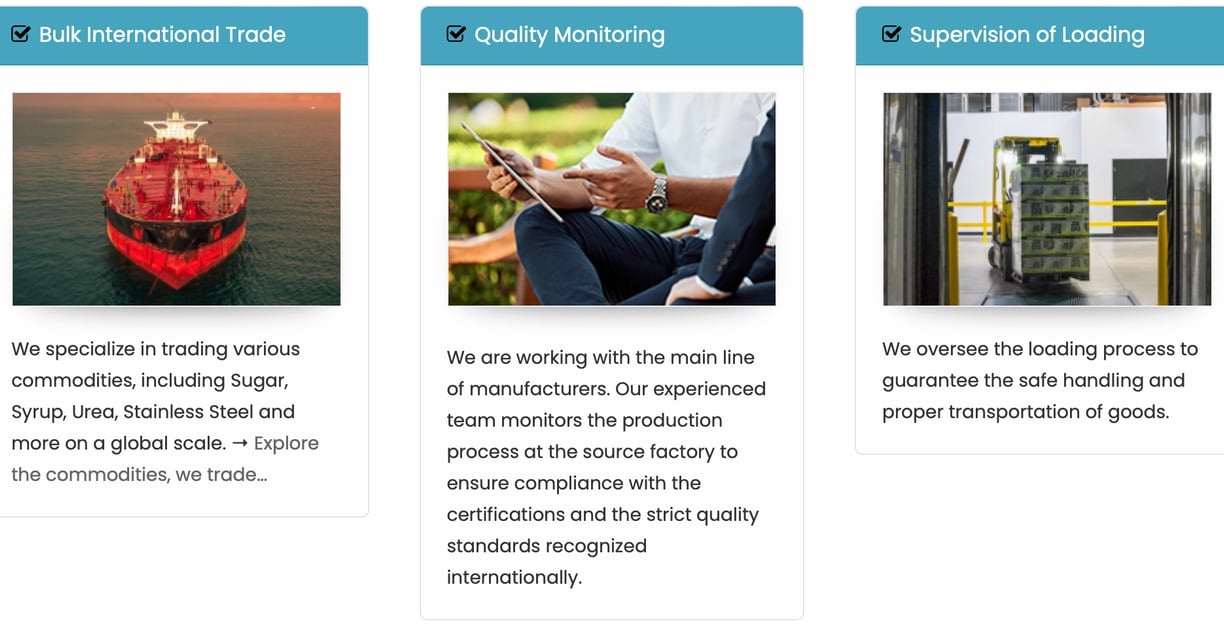This screenshot has height=640, width=1224.
Task: Open the red cargo ship photo
Action: (176, 199)
